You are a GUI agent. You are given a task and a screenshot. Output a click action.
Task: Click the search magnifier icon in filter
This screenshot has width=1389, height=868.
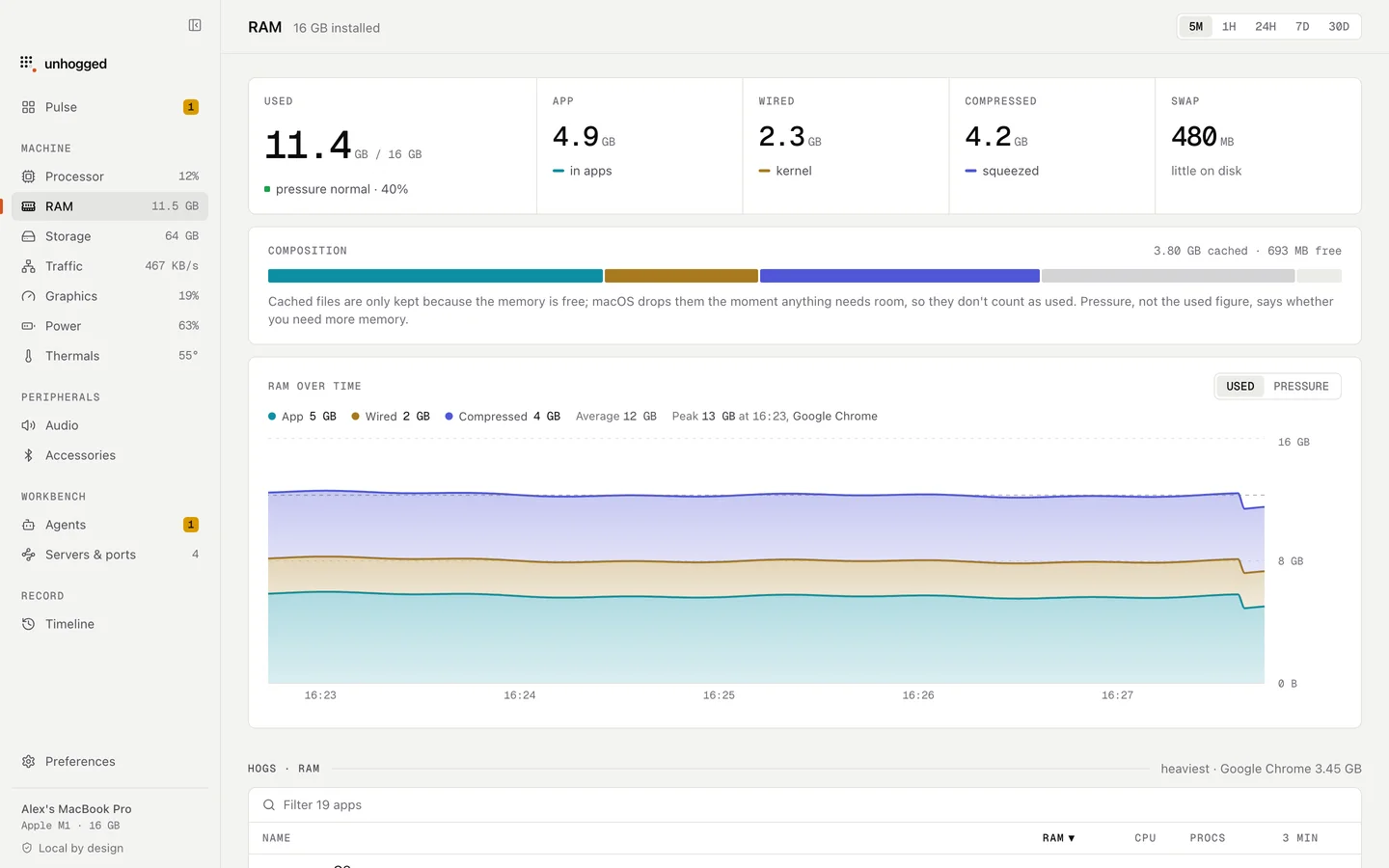click(269, 804)
